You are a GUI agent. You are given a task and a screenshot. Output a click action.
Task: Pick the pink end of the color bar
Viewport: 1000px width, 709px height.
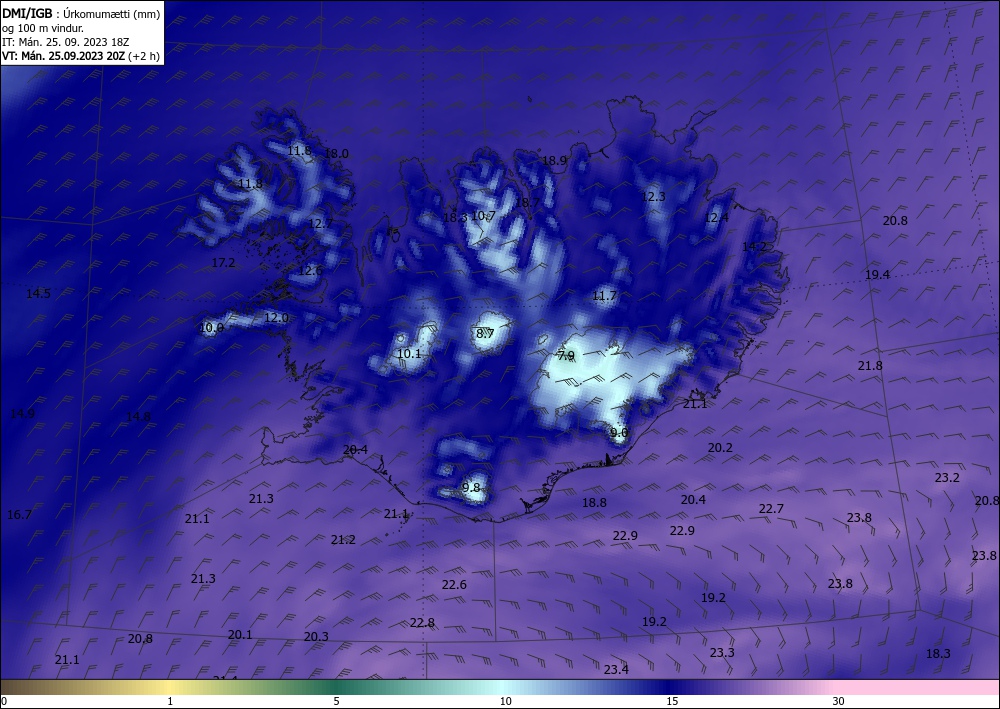coord(918,687)
